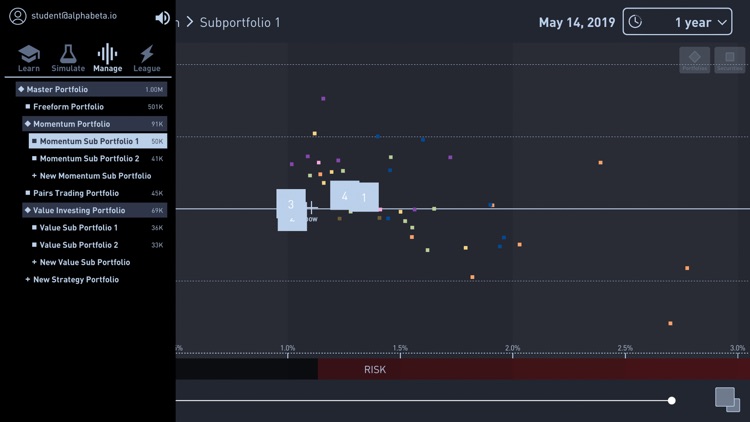Click the 1.00M value of Master Portfolio
Screen dimensions: 750x422
[154, 89]
